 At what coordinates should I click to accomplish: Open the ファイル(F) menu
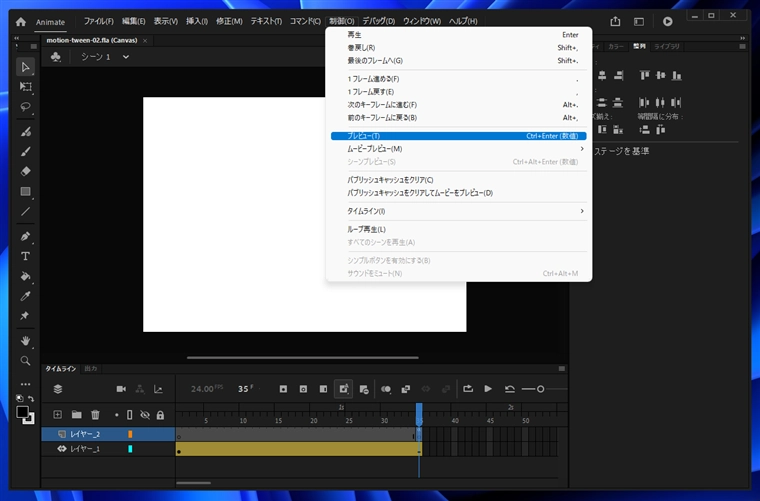(98, 21)
